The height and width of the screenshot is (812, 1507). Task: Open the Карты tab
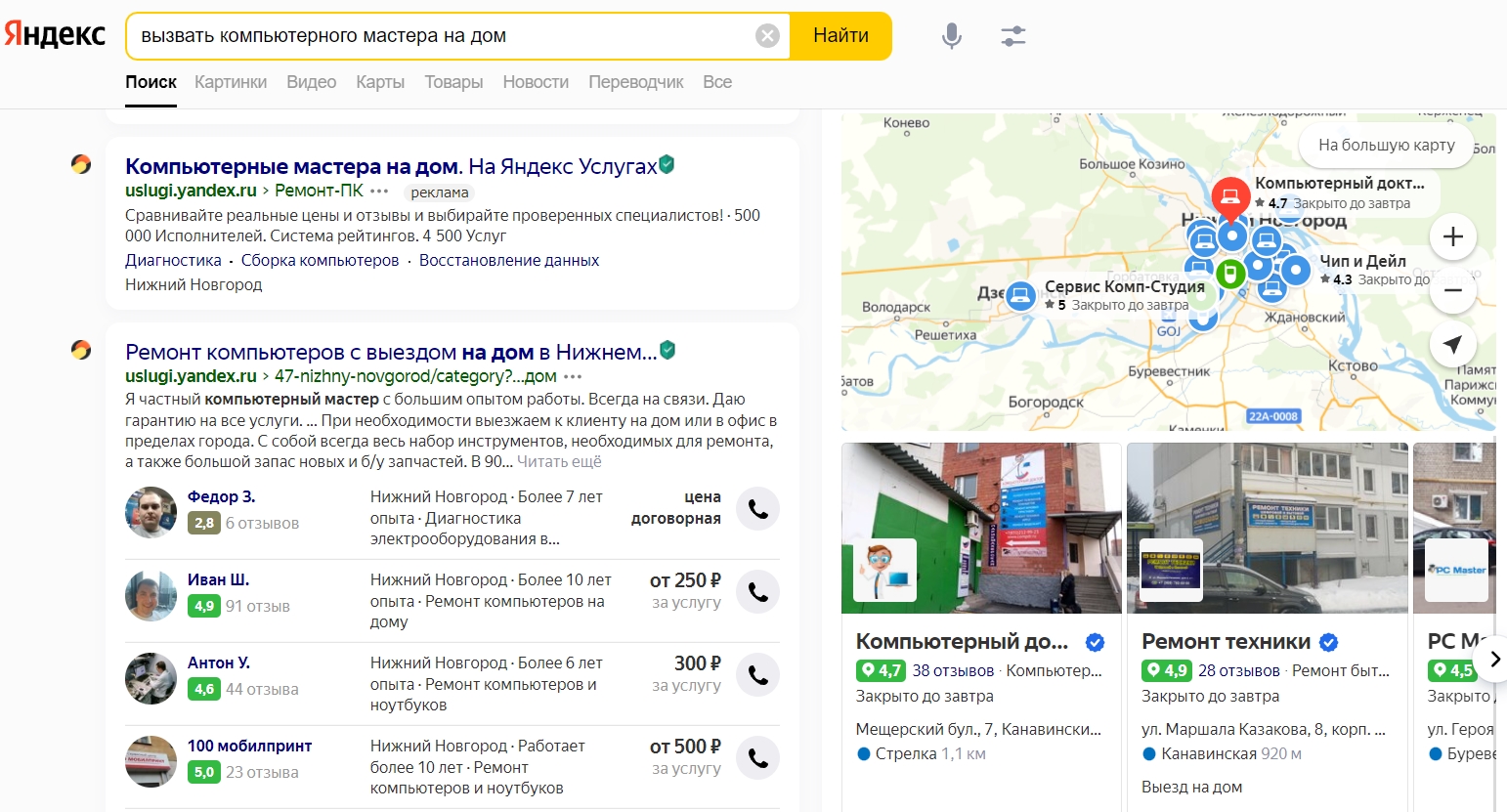coord(380,82)
